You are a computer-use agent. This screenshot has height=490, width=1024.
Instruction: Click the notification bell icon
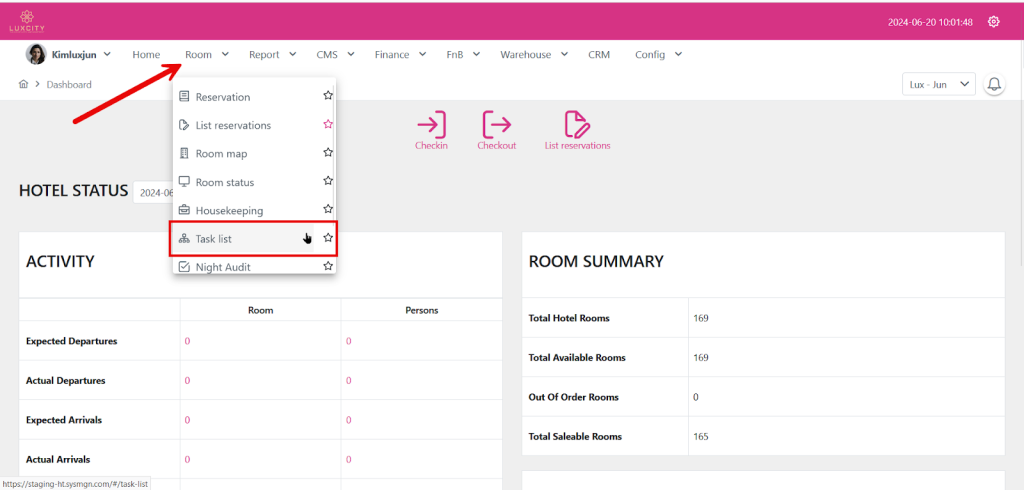(x=994, y=85)
